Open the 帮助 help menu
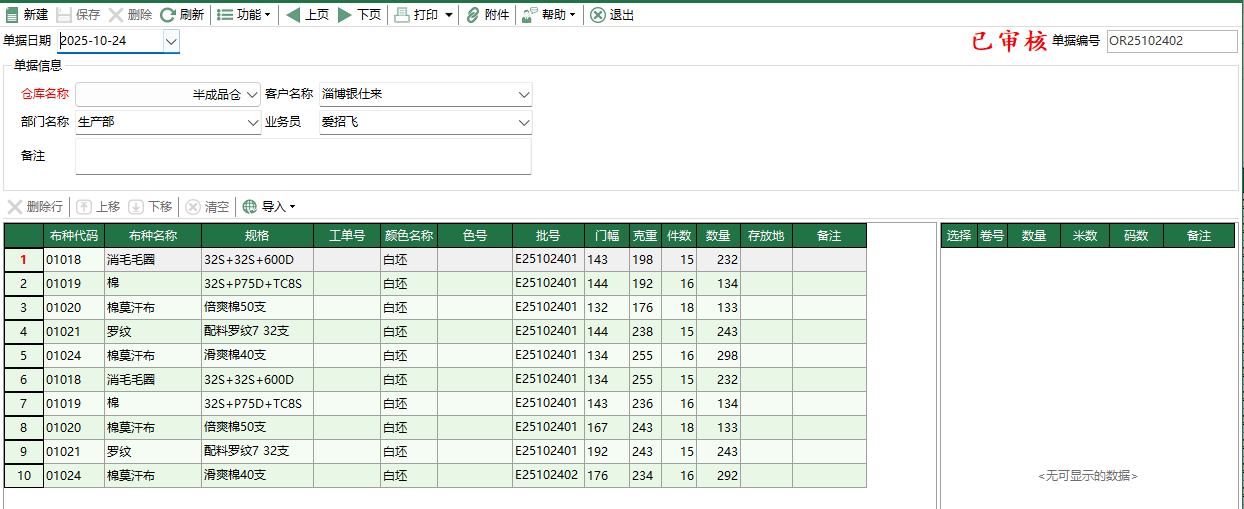The width and height of the screenshot is (1244, 509). (x=548, y=15)
